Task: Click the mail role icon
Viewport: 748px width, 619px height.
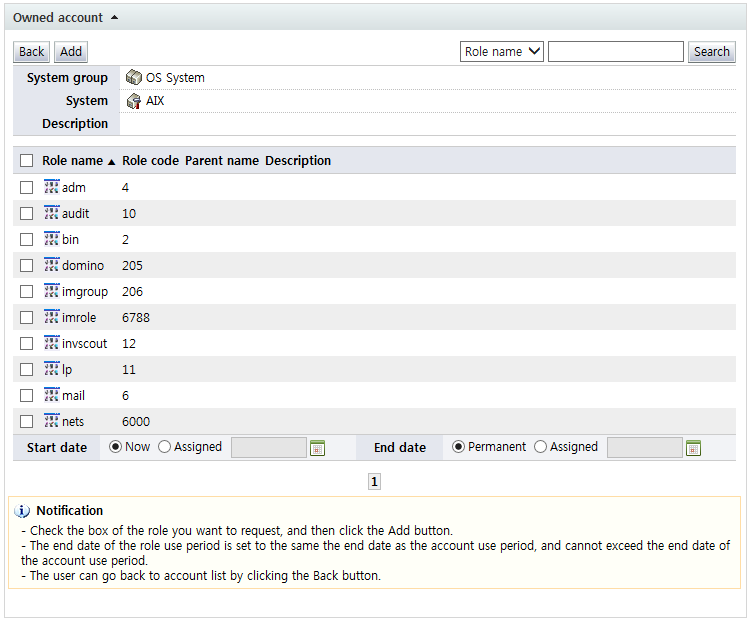Action: point(52,395)
